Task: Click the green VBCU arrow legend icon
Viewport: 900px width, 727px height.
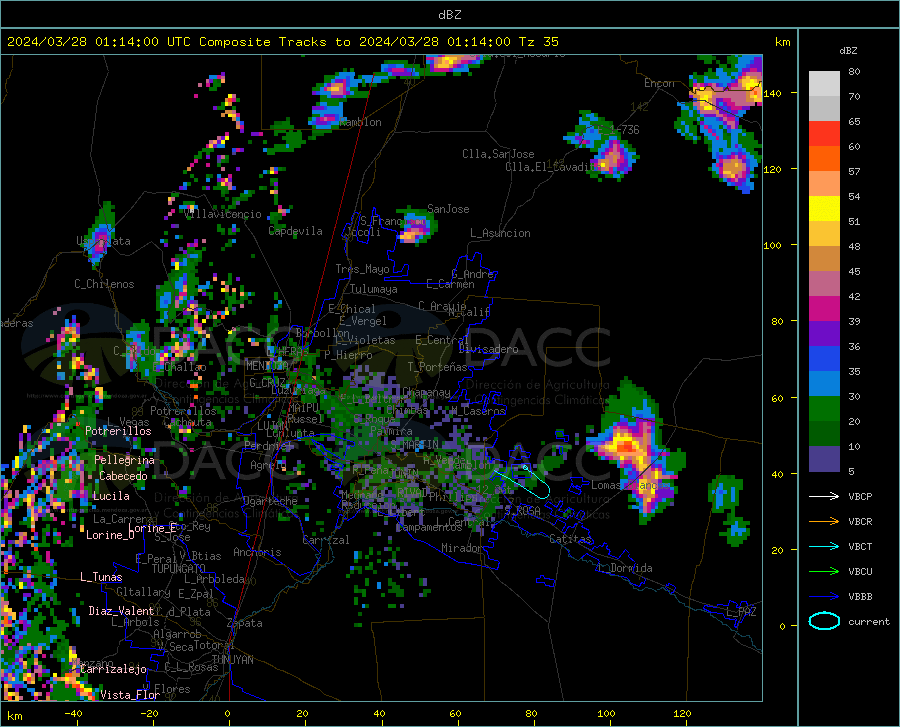Action: coord(824,572)
